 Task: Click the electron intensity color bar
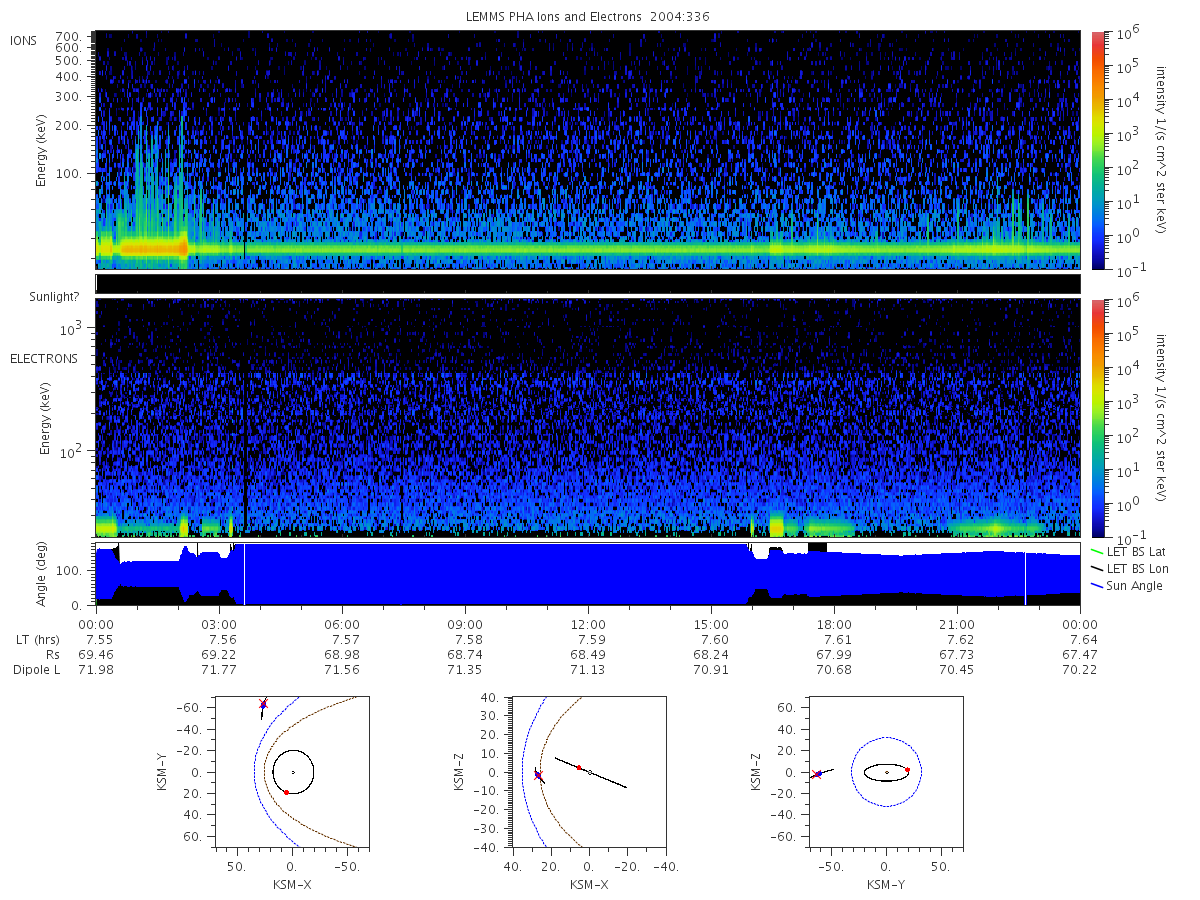(1098, 418)
